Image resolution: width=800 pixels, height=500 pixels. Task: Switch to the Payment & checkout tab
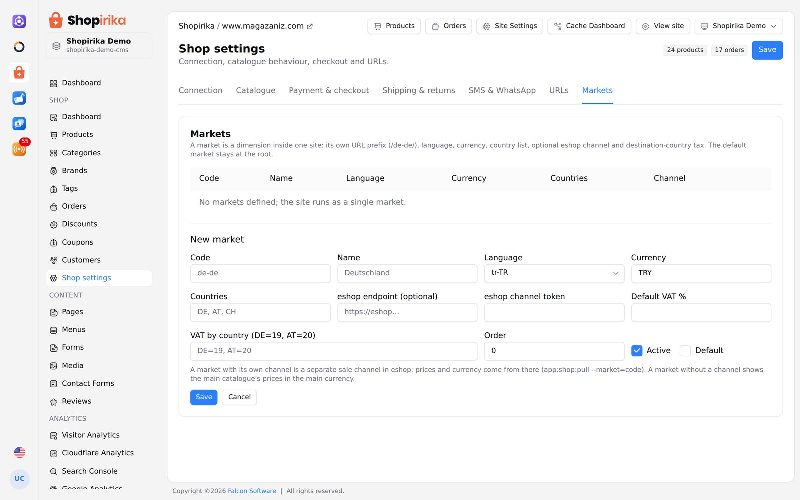click(329, 90)
